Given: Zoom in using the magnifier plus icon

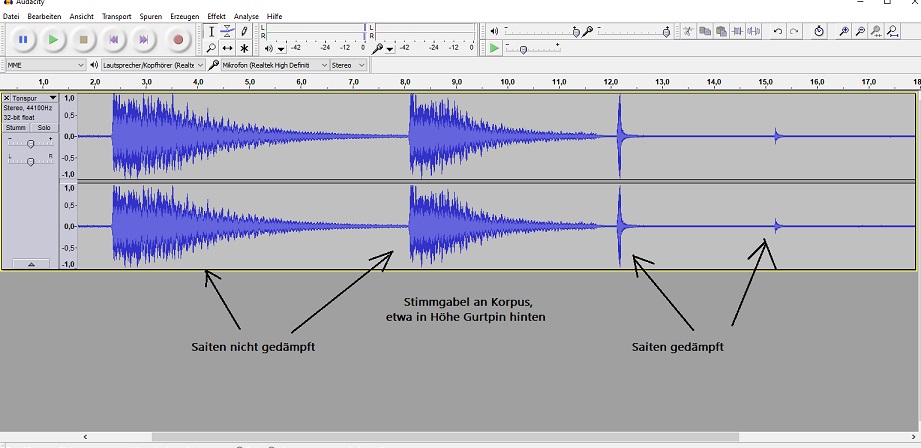Looking at the screenshot, I should point(844,32).
